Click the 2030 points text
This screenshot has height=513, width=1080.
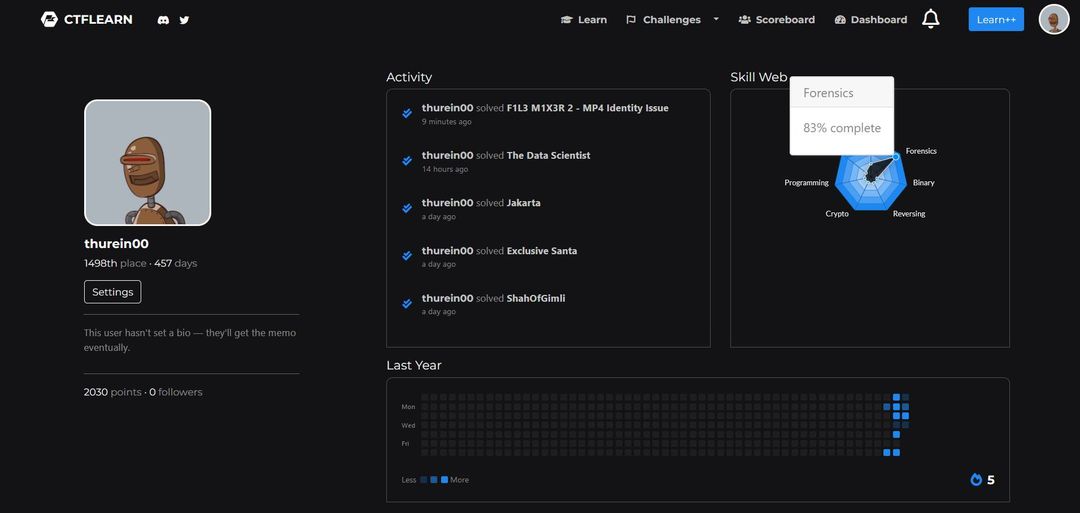tap(112, 392)
